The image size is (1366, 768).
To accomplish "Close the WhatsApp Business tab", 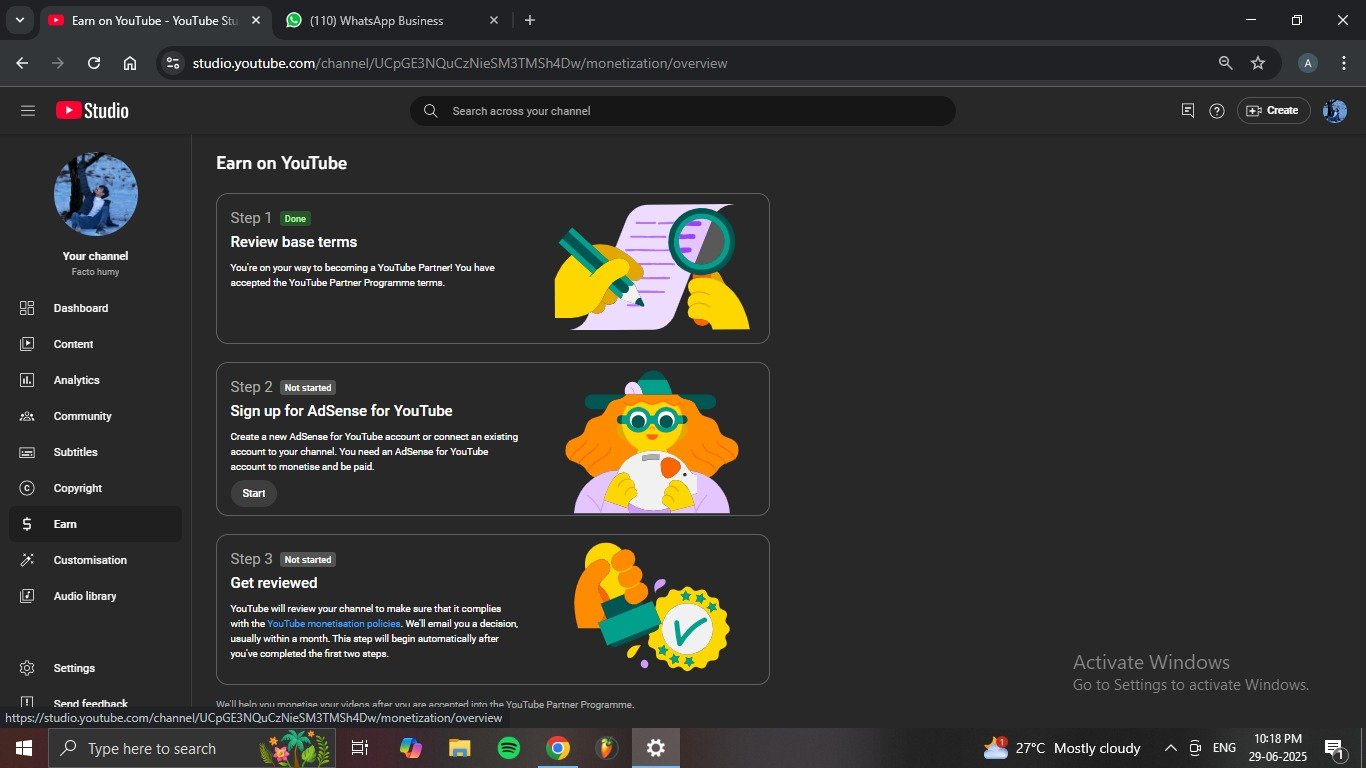I will (494, 20).
